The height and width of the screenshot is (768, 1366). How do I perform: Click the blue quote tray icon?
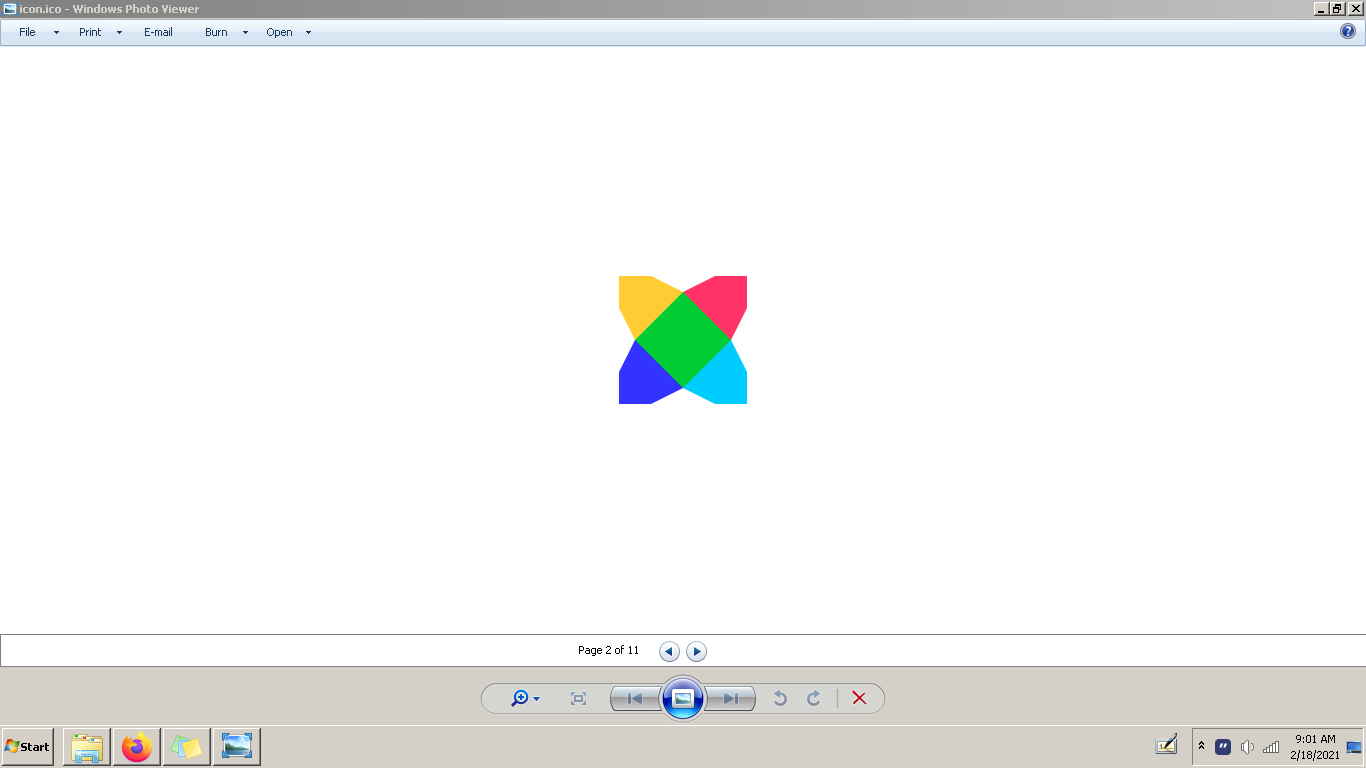click(1223, 746)
